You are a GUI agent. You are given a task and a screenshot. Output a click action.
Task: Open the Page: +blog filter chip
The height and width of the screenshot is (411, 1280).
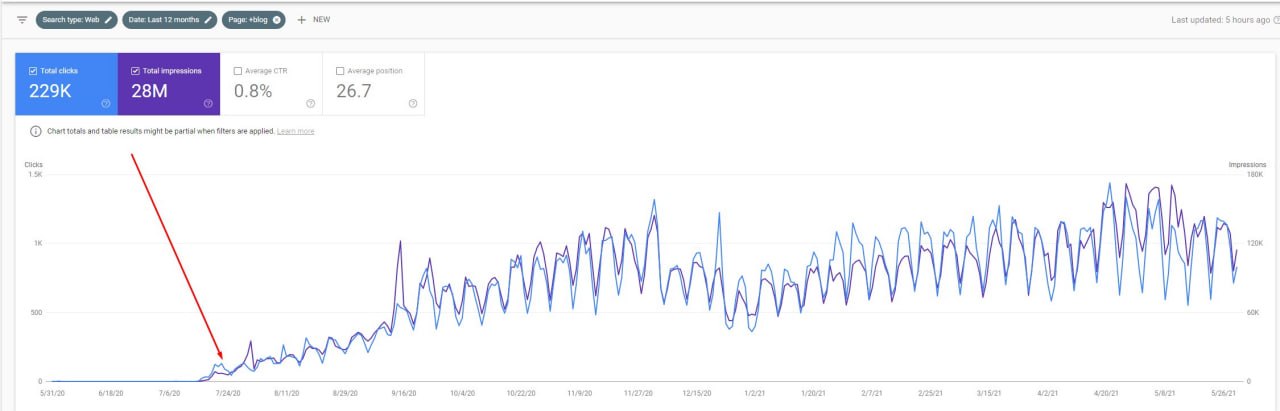[248, 20]
